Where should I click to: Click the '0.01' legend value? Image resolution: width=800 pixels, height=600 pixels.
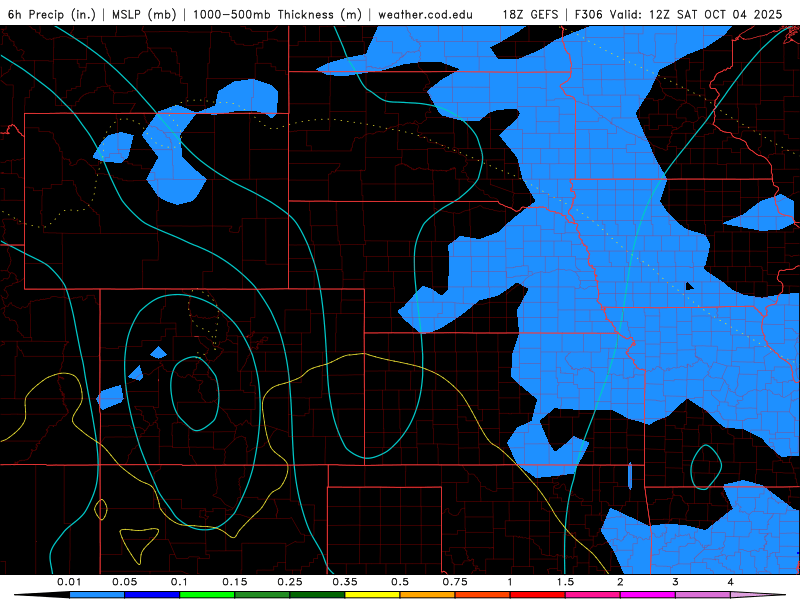point(69,582)
